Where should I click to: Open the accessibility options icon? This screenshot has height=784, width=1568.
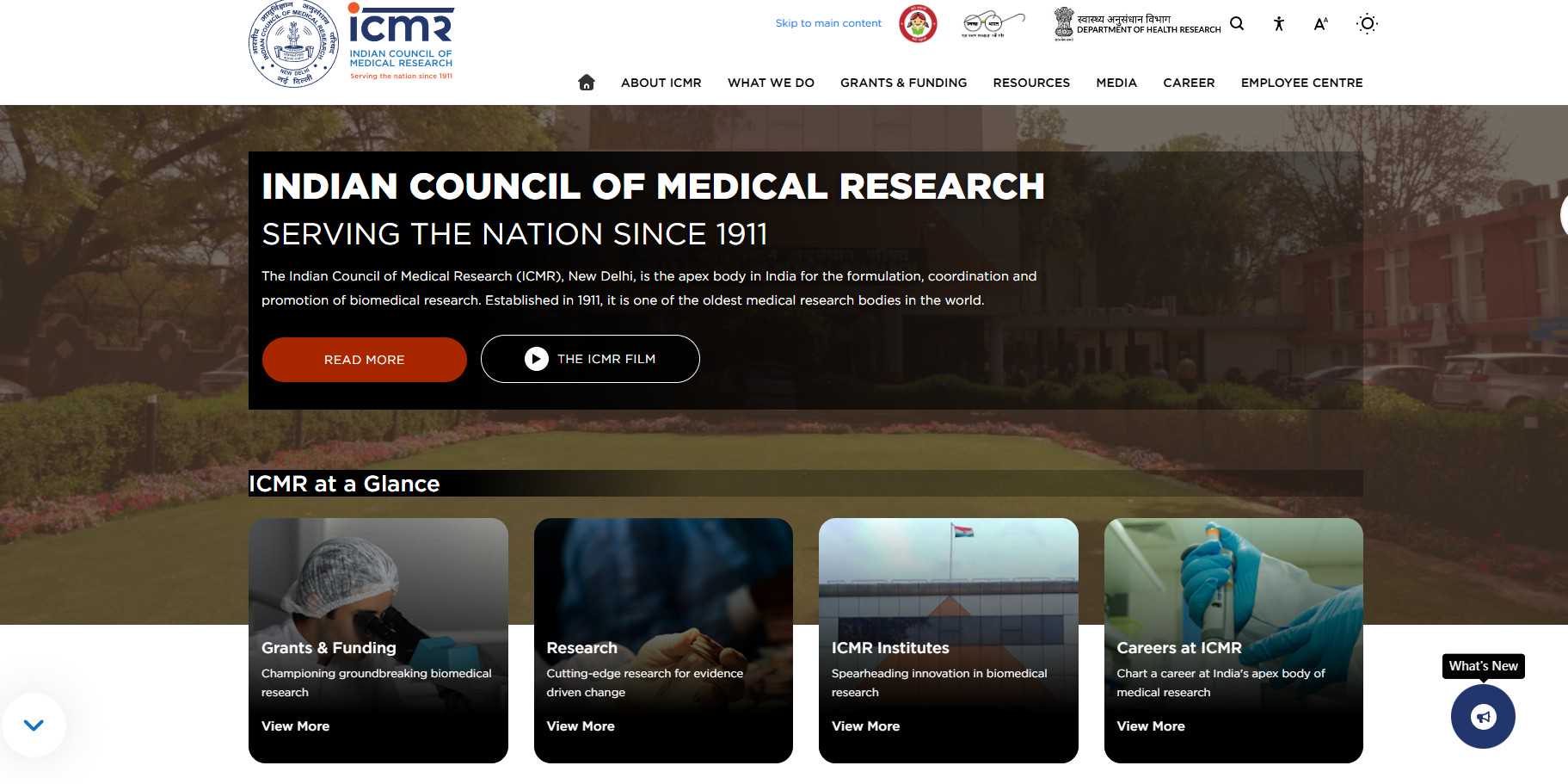[1279, 24]
